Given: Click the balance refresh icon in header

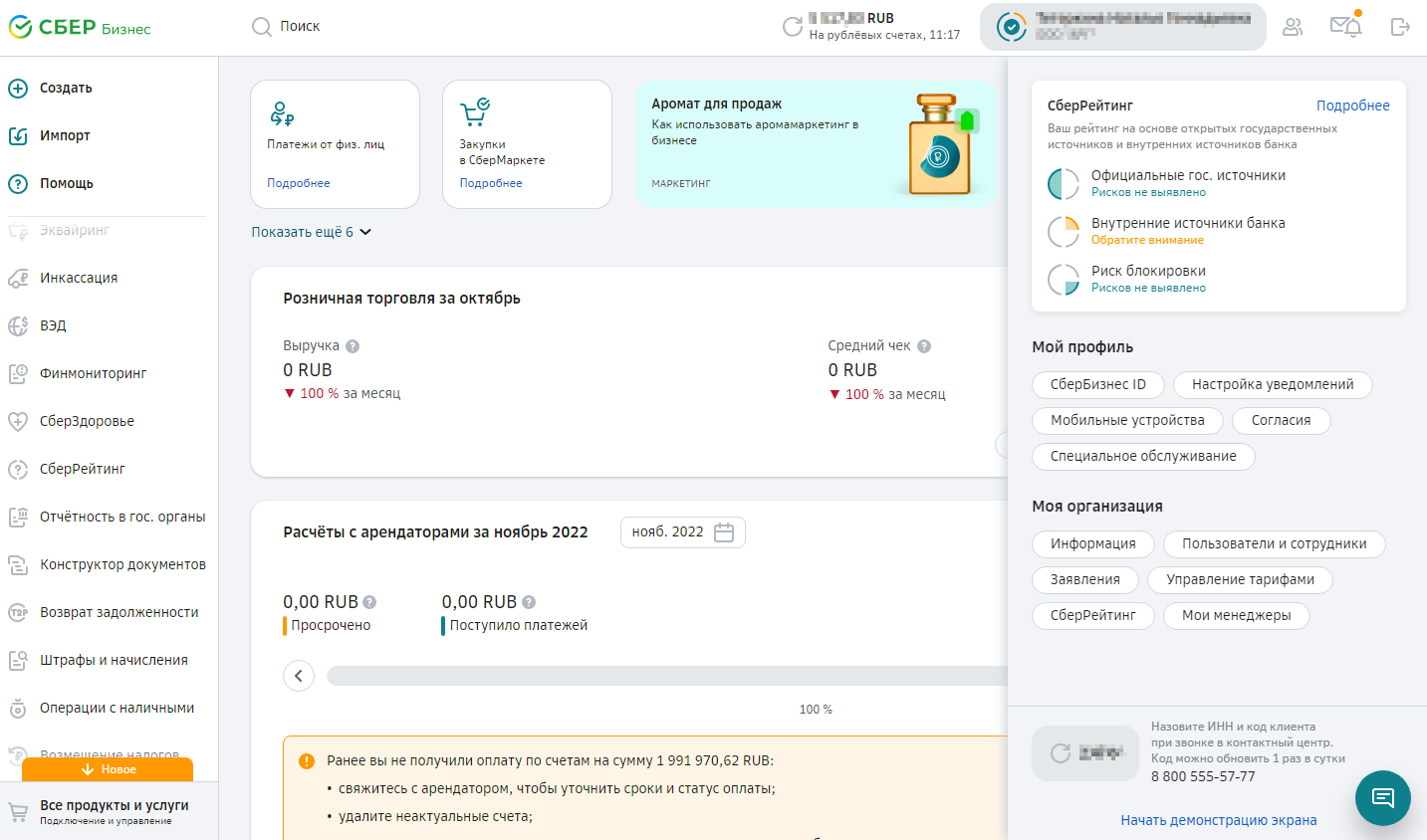Looking at the screenshot, I should [x=792, y=27].
